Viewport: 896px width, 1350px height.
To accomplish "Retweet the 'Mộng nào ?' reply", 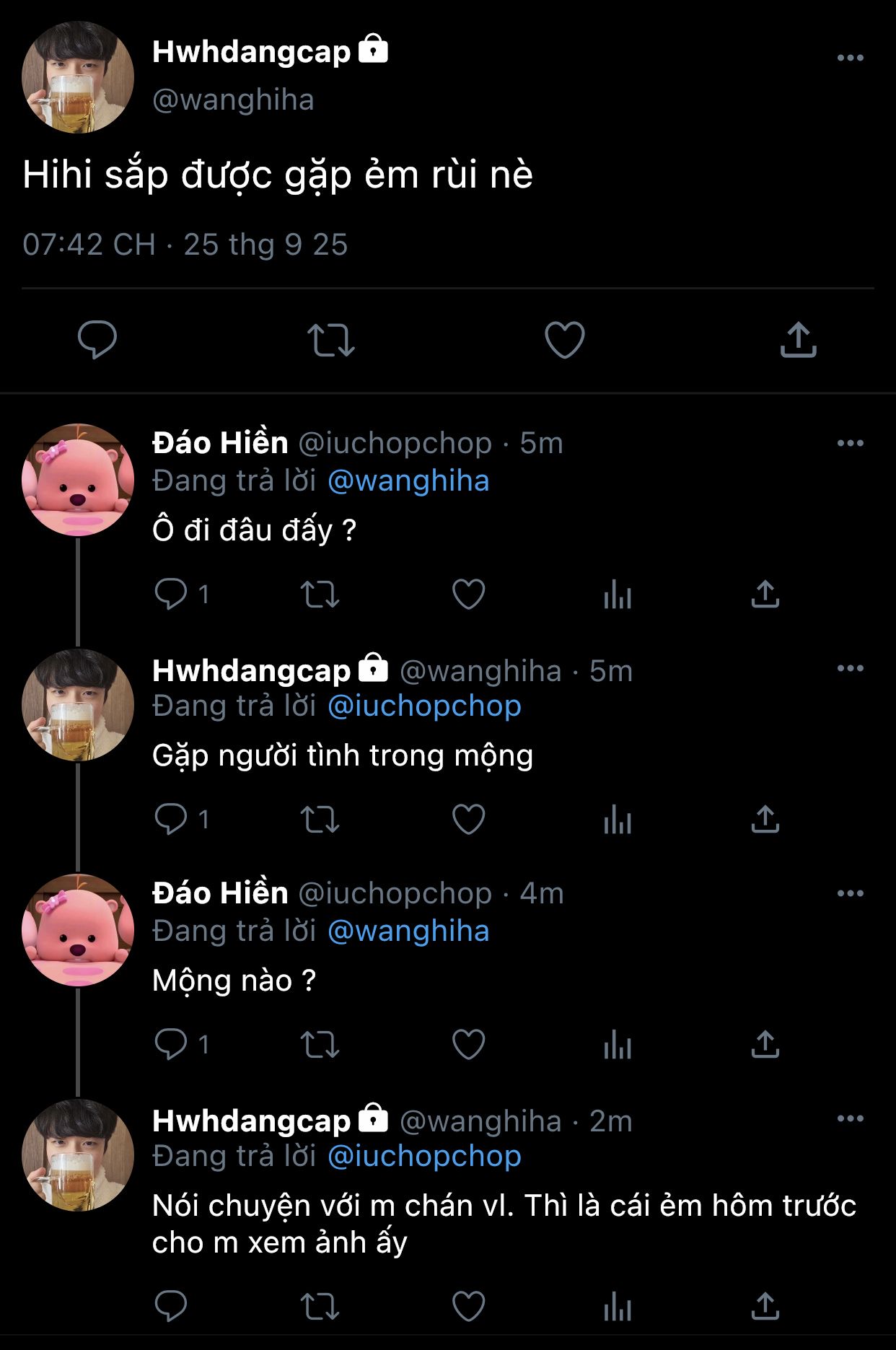I will [x=320, y=1045].
